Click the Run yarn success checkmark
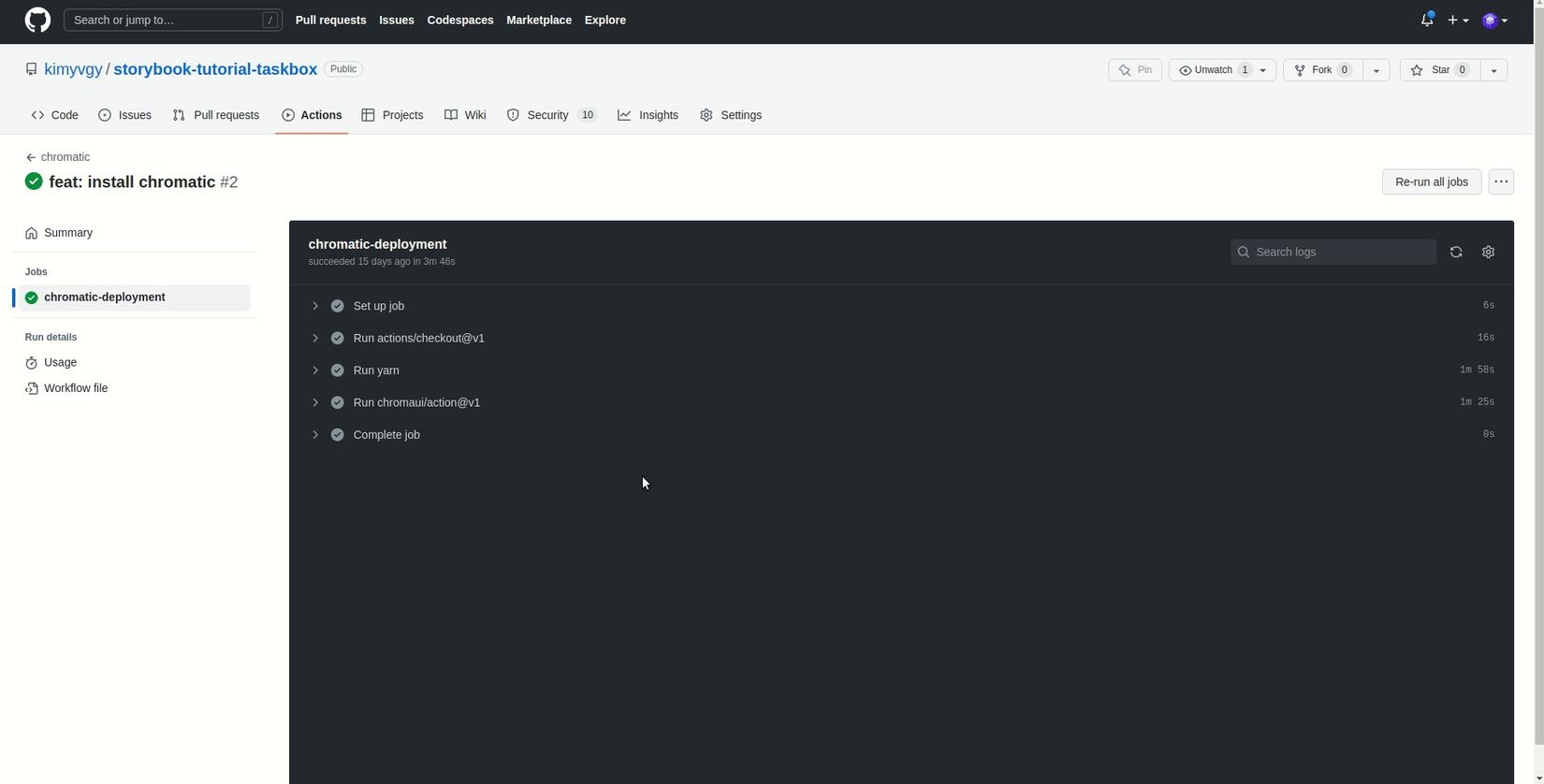The image size is (1544, 784). [x=338, y=370]
